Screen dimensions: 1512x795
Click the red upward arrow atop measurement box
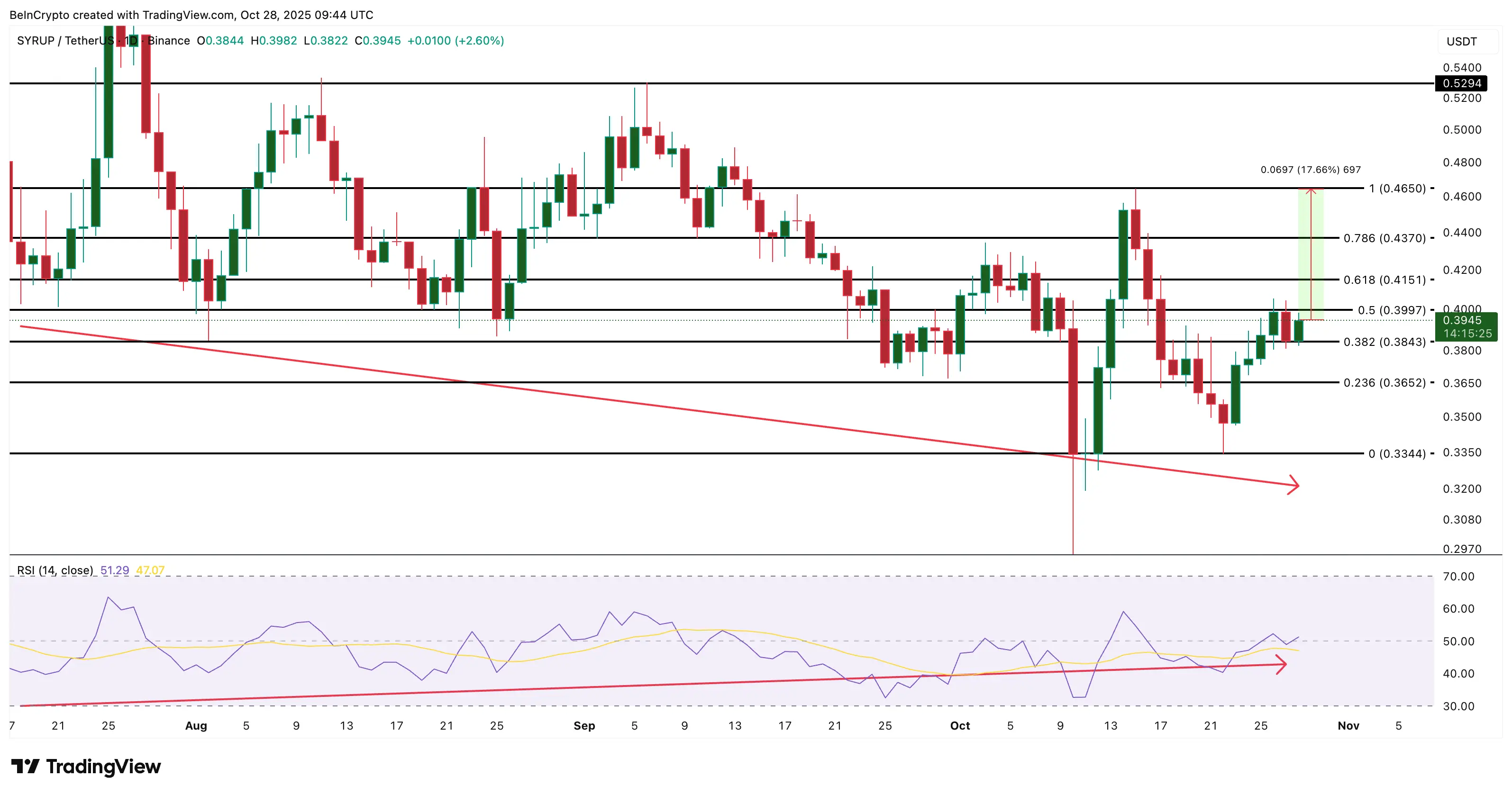(1310, 190)
